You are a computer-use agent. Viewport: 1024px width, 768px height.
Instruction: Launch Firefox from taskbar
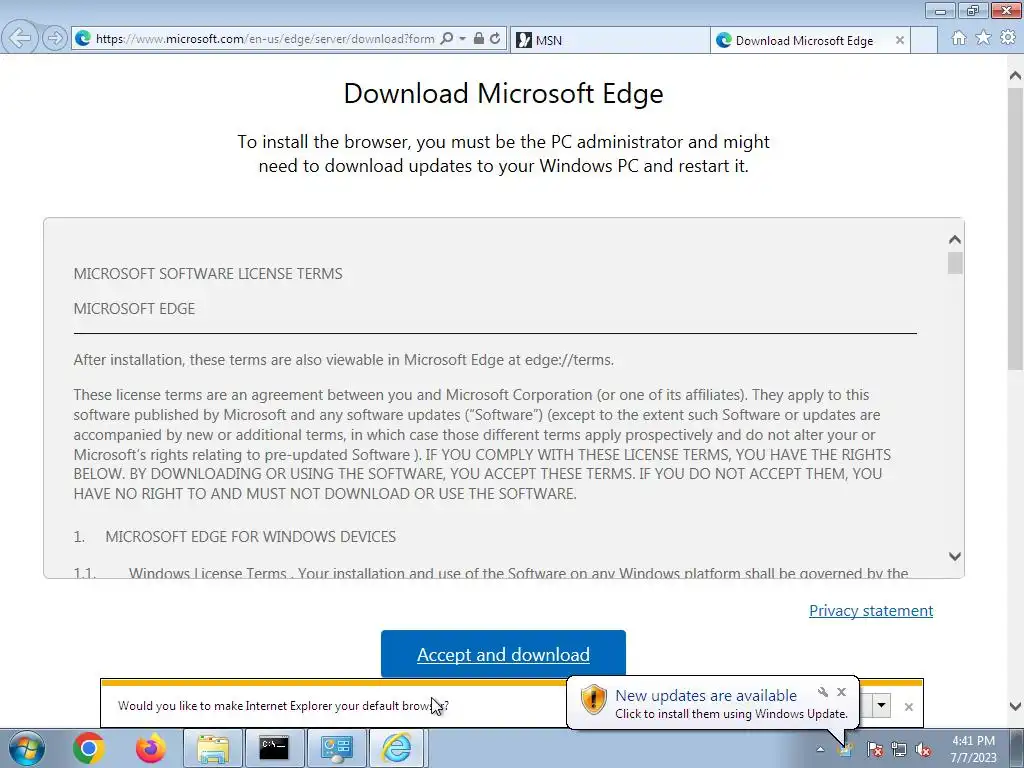point(151,748)
